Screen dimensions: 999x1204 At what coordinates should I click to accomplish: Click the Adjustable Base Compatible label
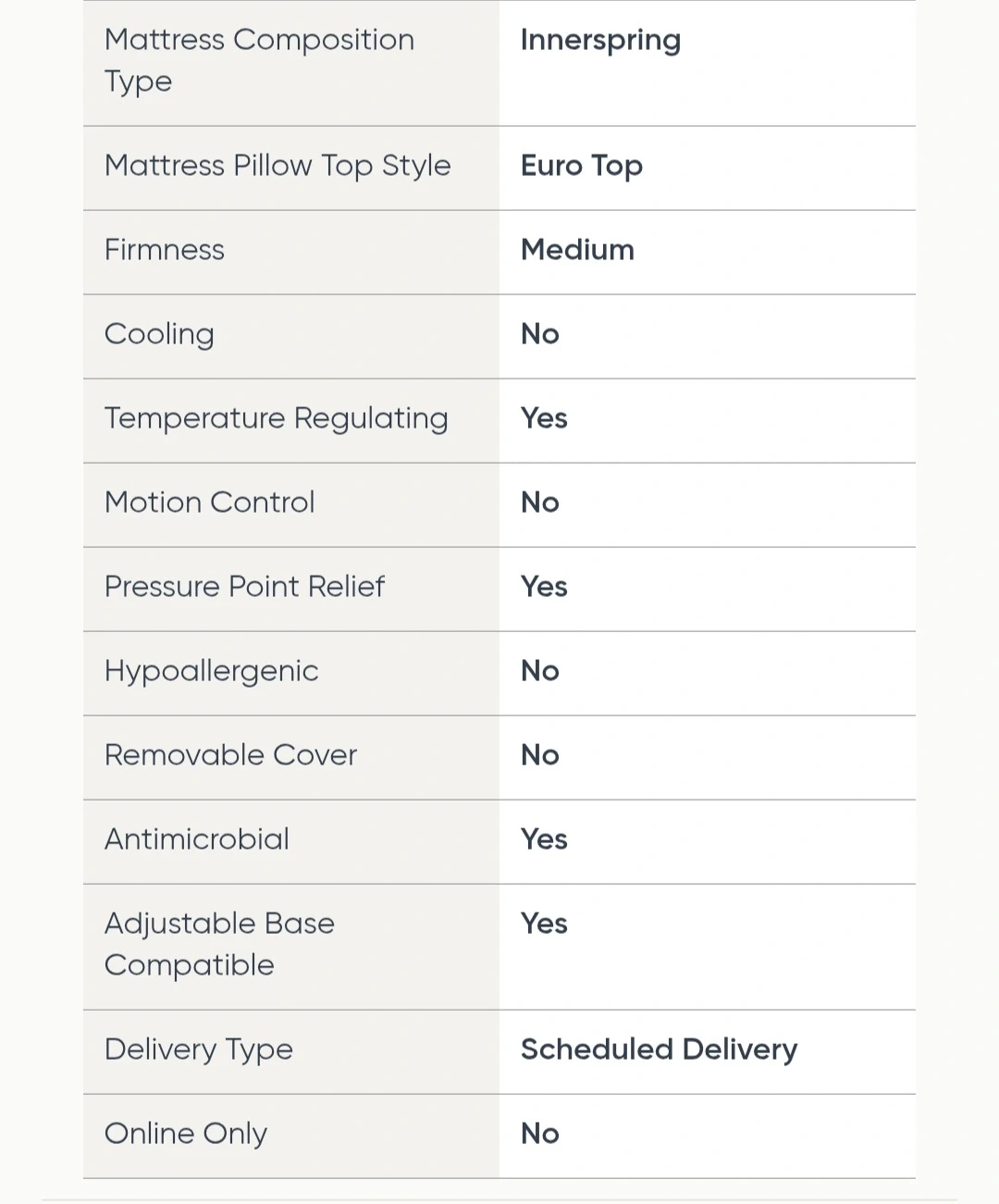point(219,944)
